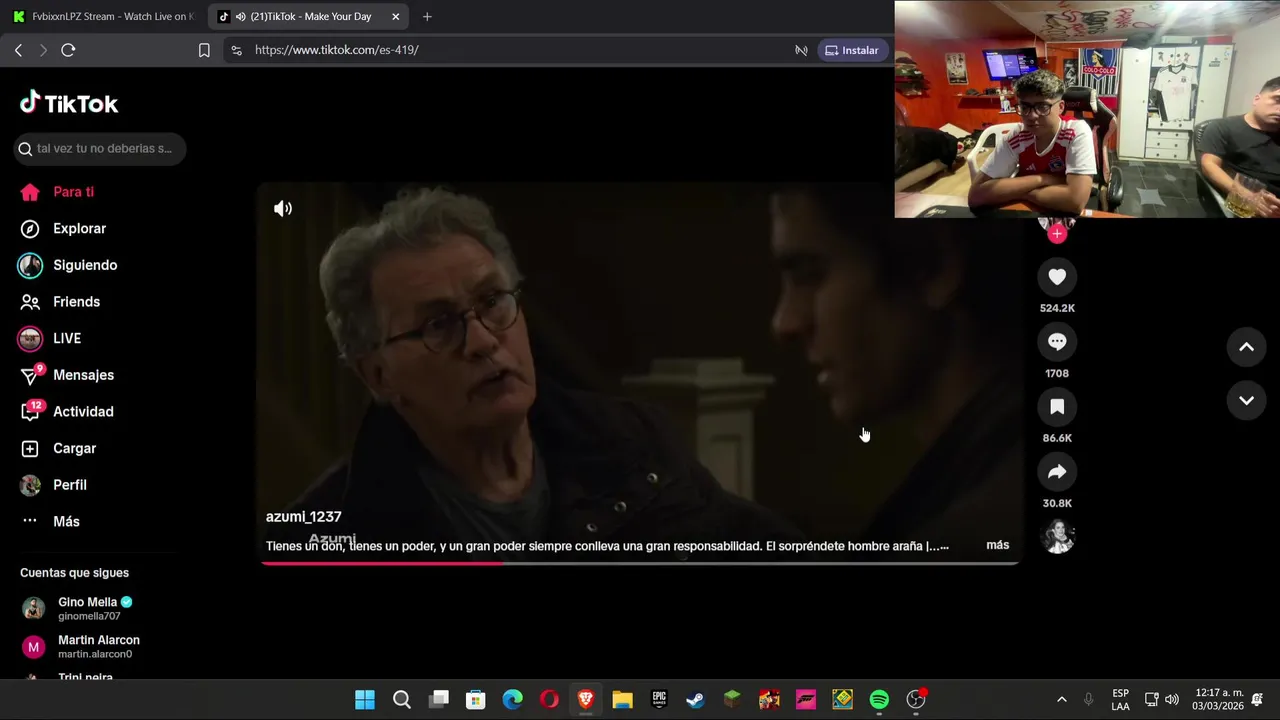Click the address bar URL
1280x720 pixels.
(x=337, y=50)
